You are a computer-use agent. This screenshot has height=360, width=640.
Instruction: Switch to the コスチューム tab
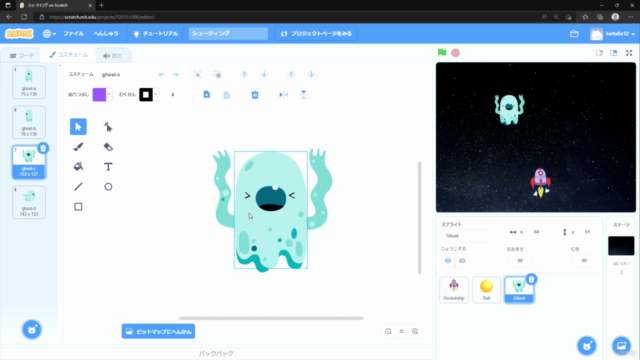[68, 55]
